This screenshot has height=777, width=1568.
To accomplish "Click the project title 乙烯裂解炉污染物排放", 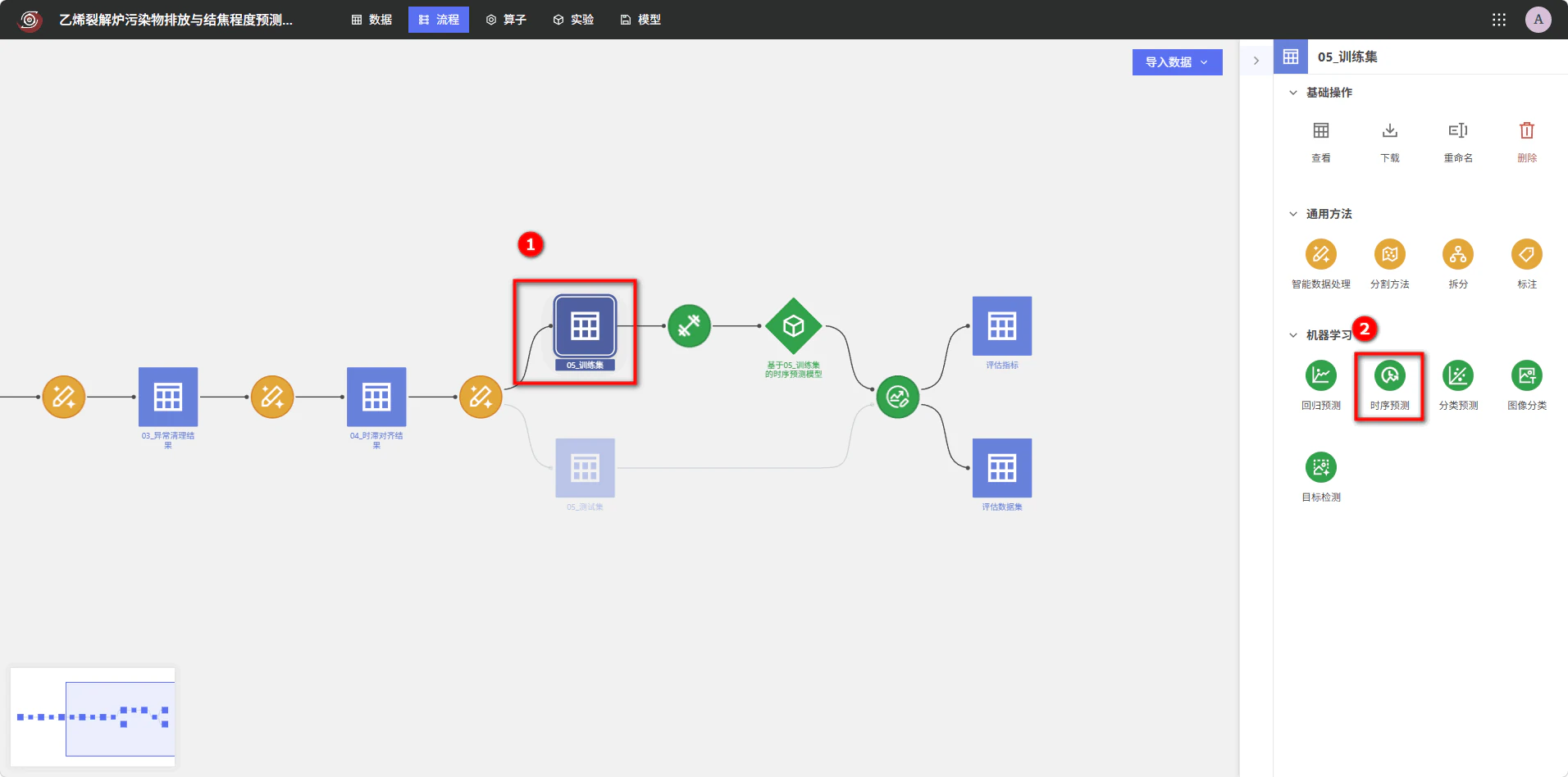I will 175,20.
